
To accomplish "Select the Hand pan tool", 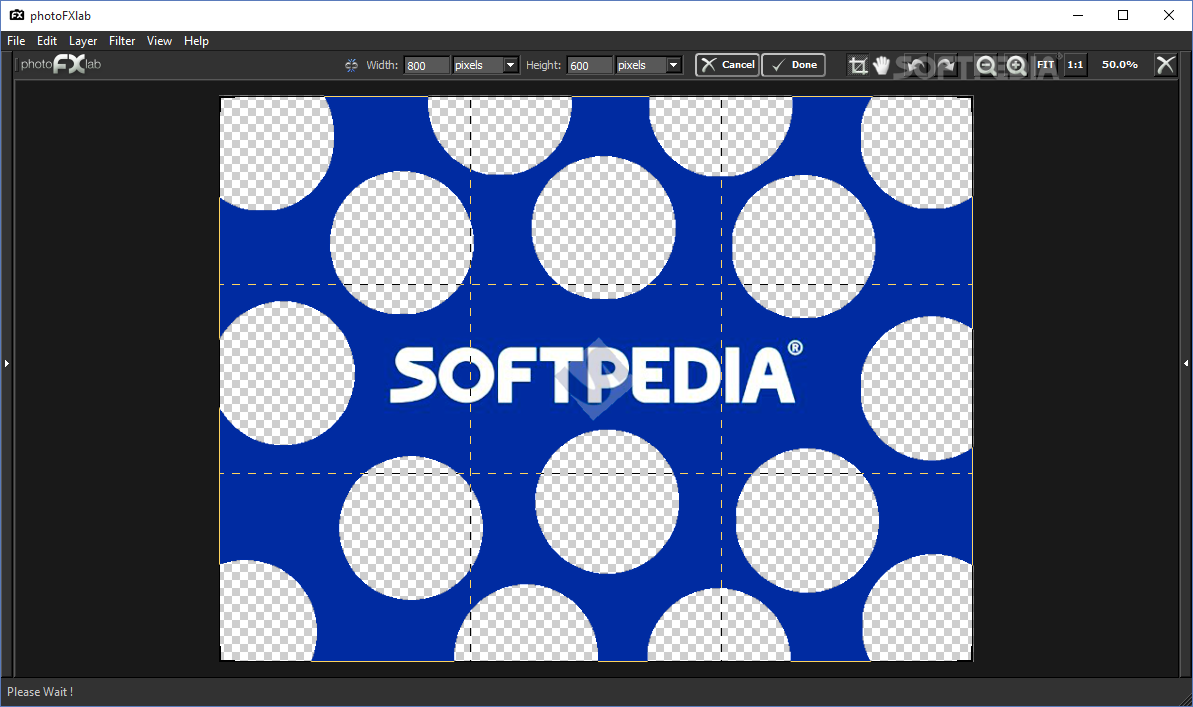I will [882, 65].
